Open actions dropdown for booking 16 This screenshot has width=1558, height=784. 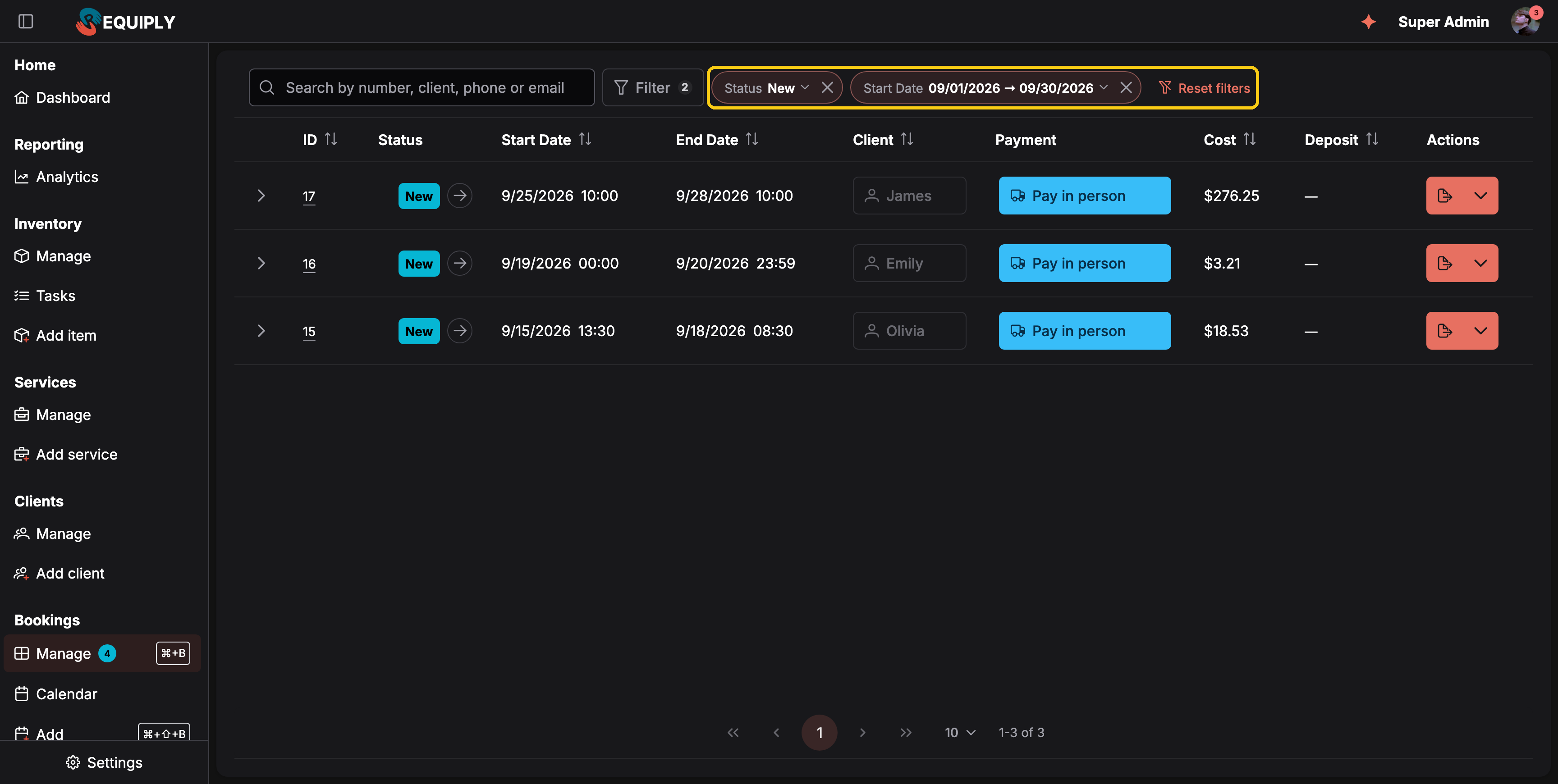tap(1480, 264)
